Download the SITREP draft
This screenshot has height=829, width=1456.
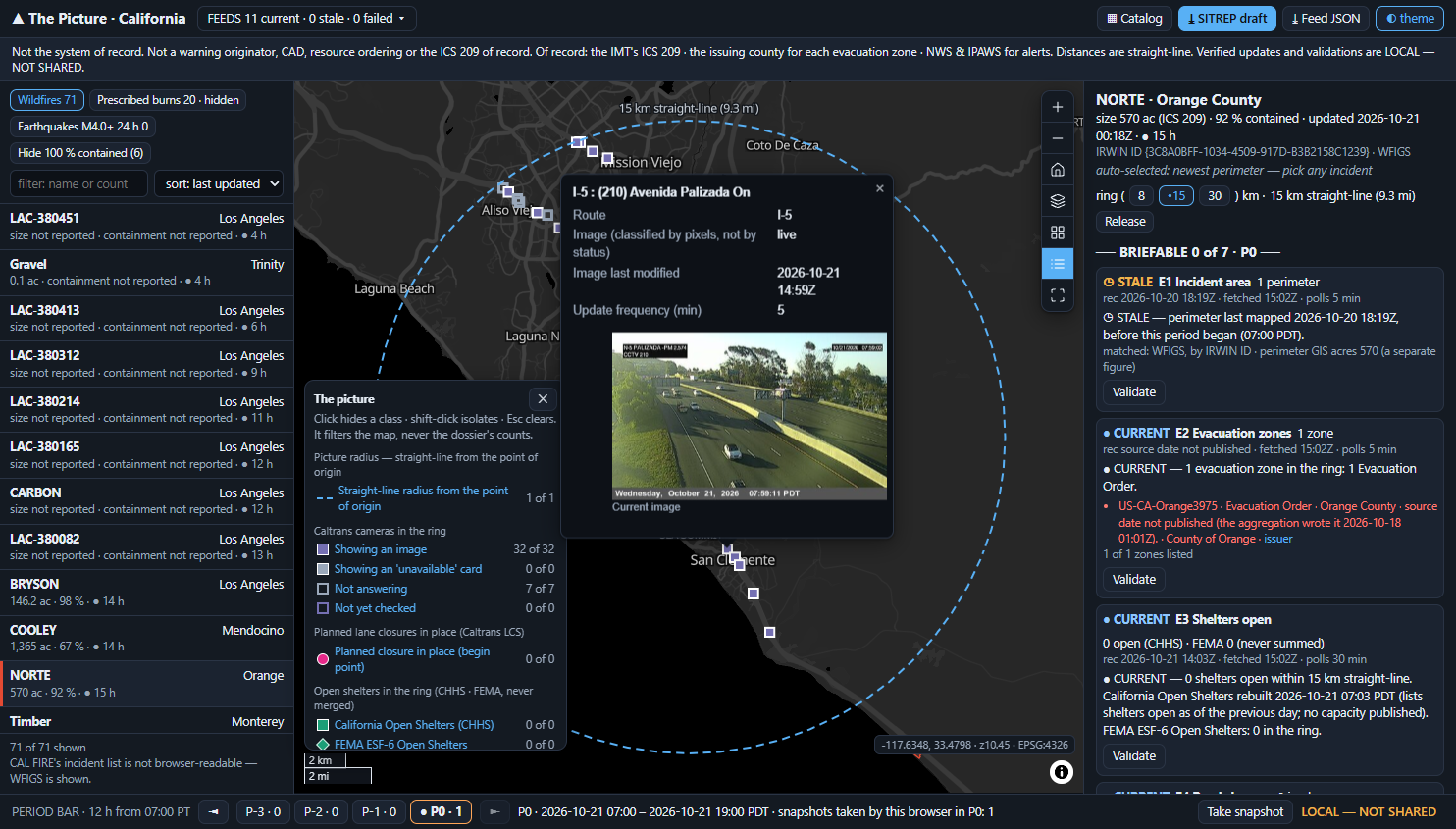(1227, 18)
